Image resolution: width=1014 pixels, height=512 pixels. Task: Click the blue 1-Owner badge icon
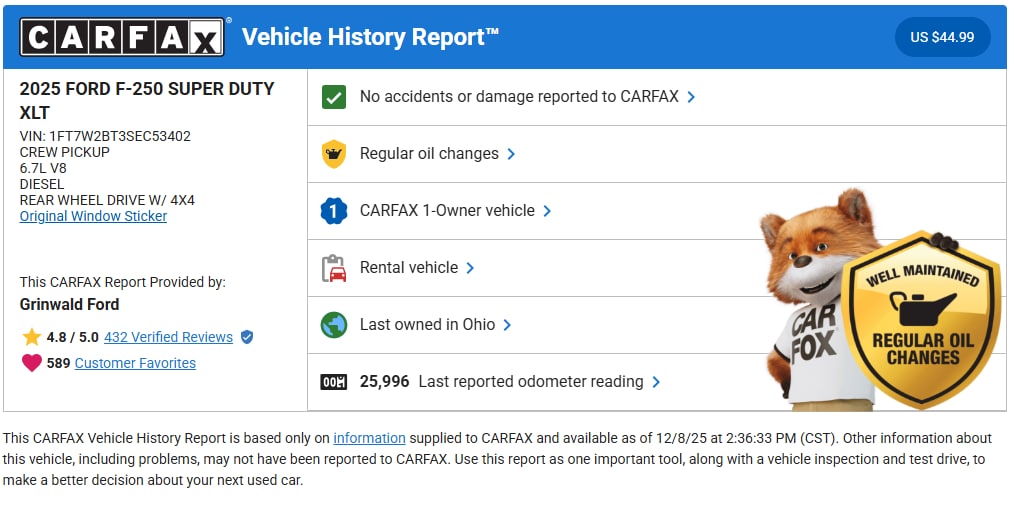coord(333,211)
